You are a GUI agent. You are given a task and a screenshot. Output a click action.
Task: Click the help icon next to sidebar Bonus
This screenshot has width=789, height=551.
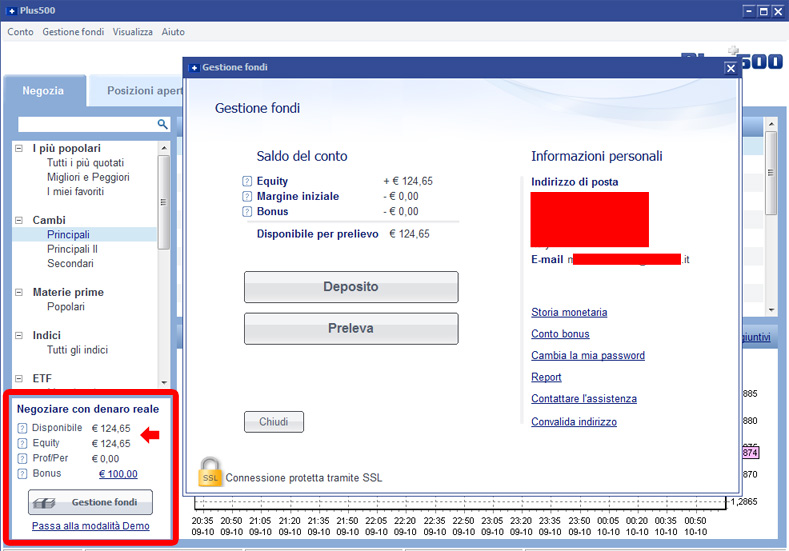(x=22, y=474)
